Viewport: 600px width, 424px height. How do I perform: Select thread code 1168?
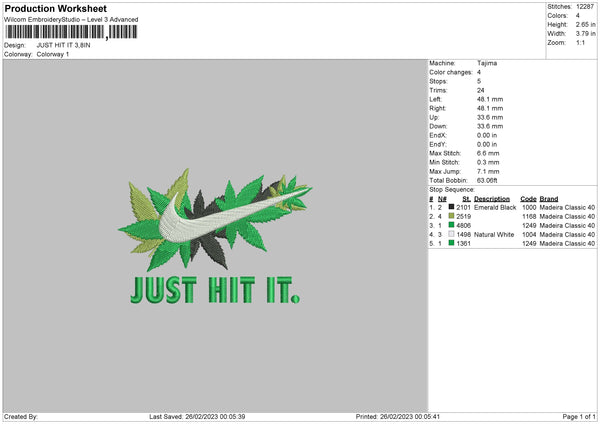(x=529, y=217)
